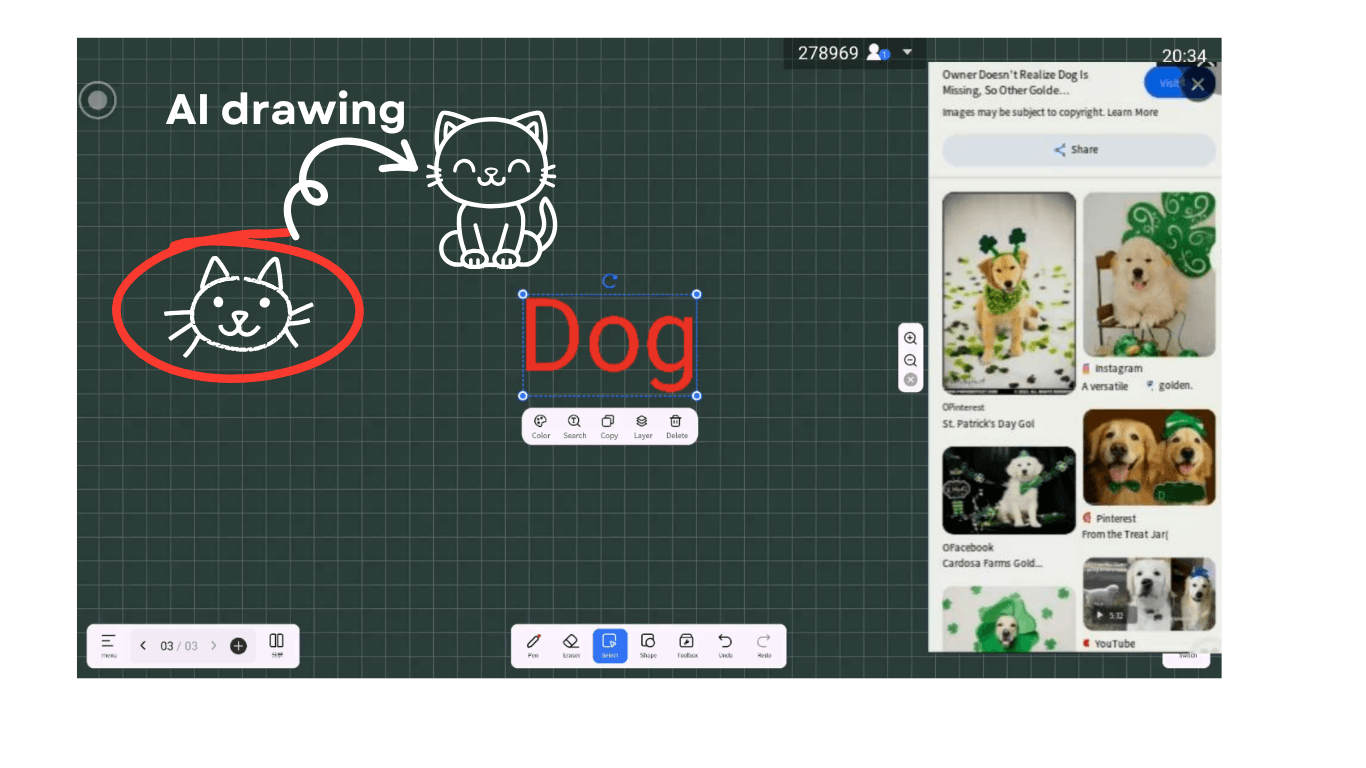Copy the selected Dog object
The image size is (1366, 768).
pos(608,426)
